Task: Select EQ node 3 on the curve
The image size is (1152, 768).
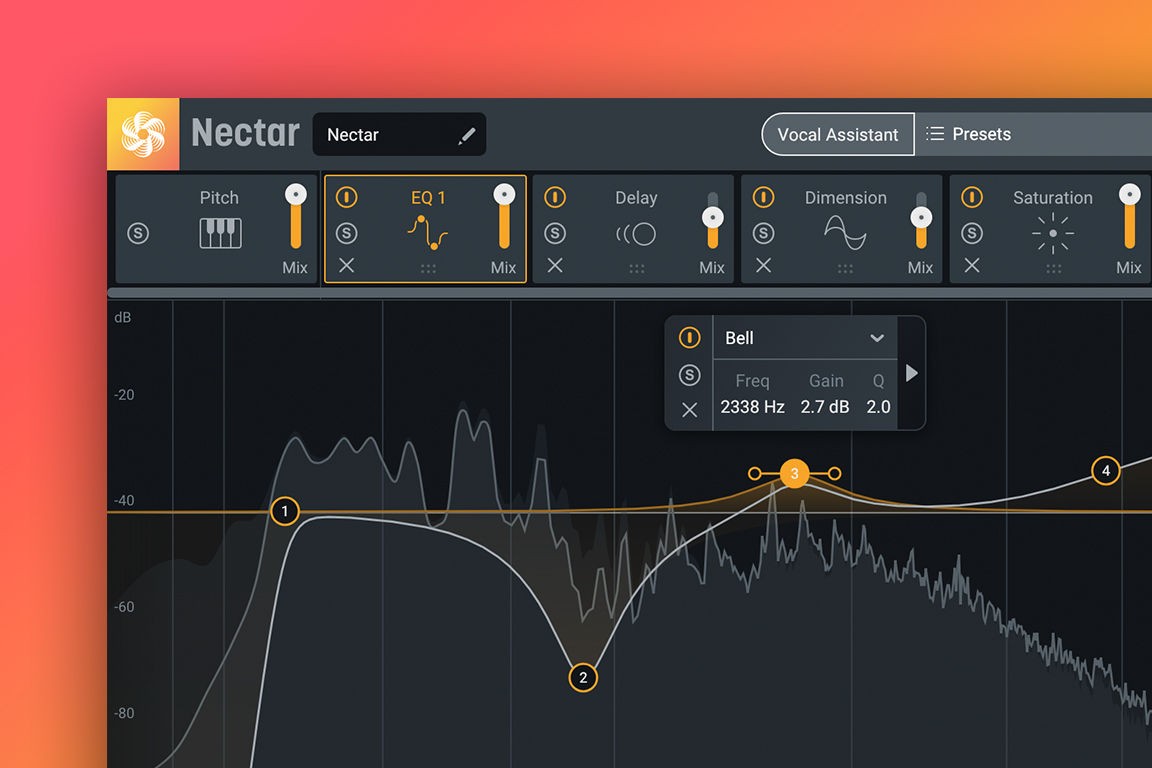Action: coord(794,473)
